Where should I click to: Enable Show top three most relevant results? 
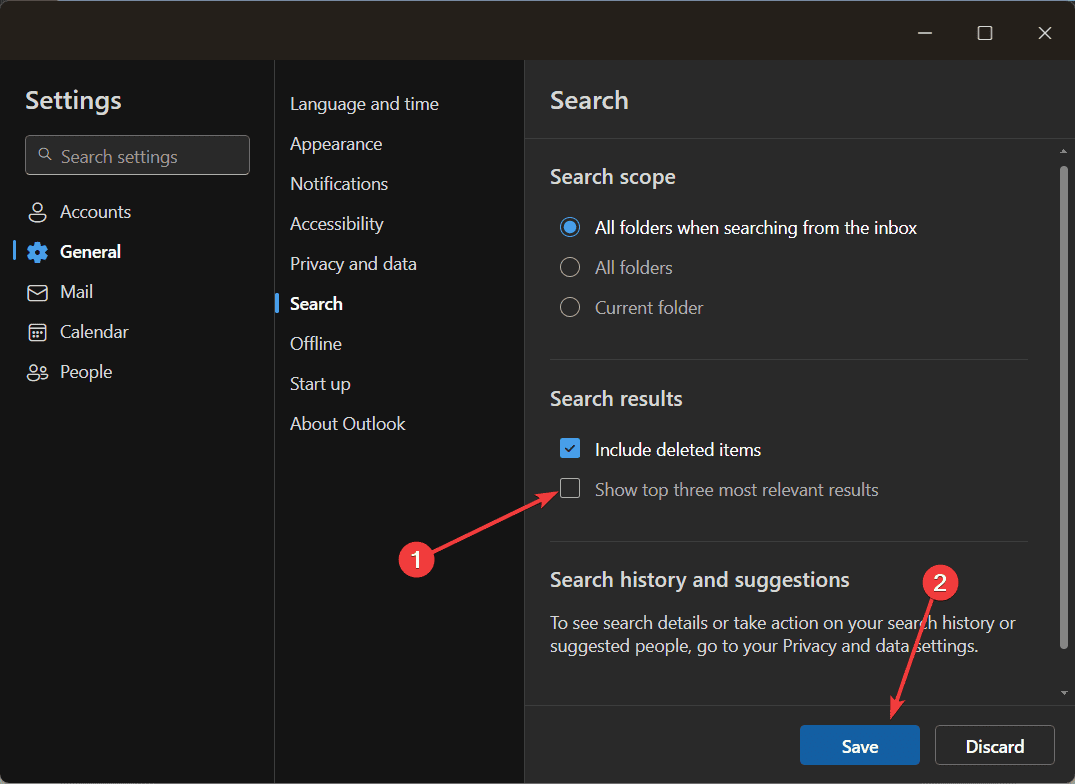(x=570, y=489)
